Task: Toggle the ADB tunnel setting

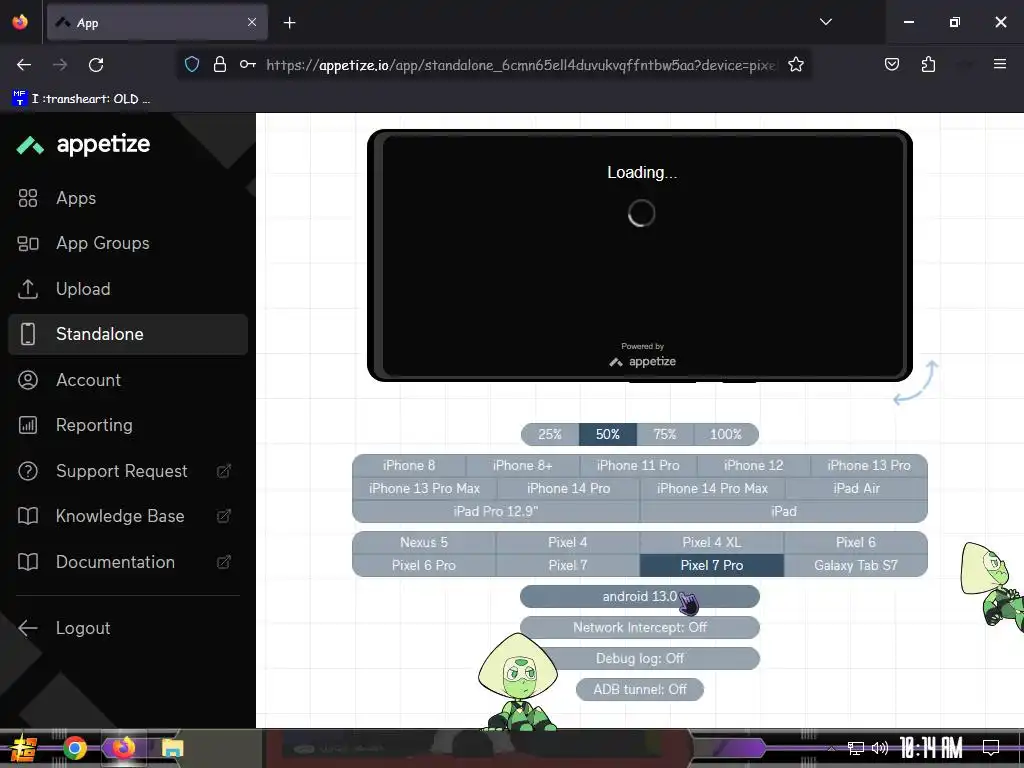Action: (x=640, y=690)
